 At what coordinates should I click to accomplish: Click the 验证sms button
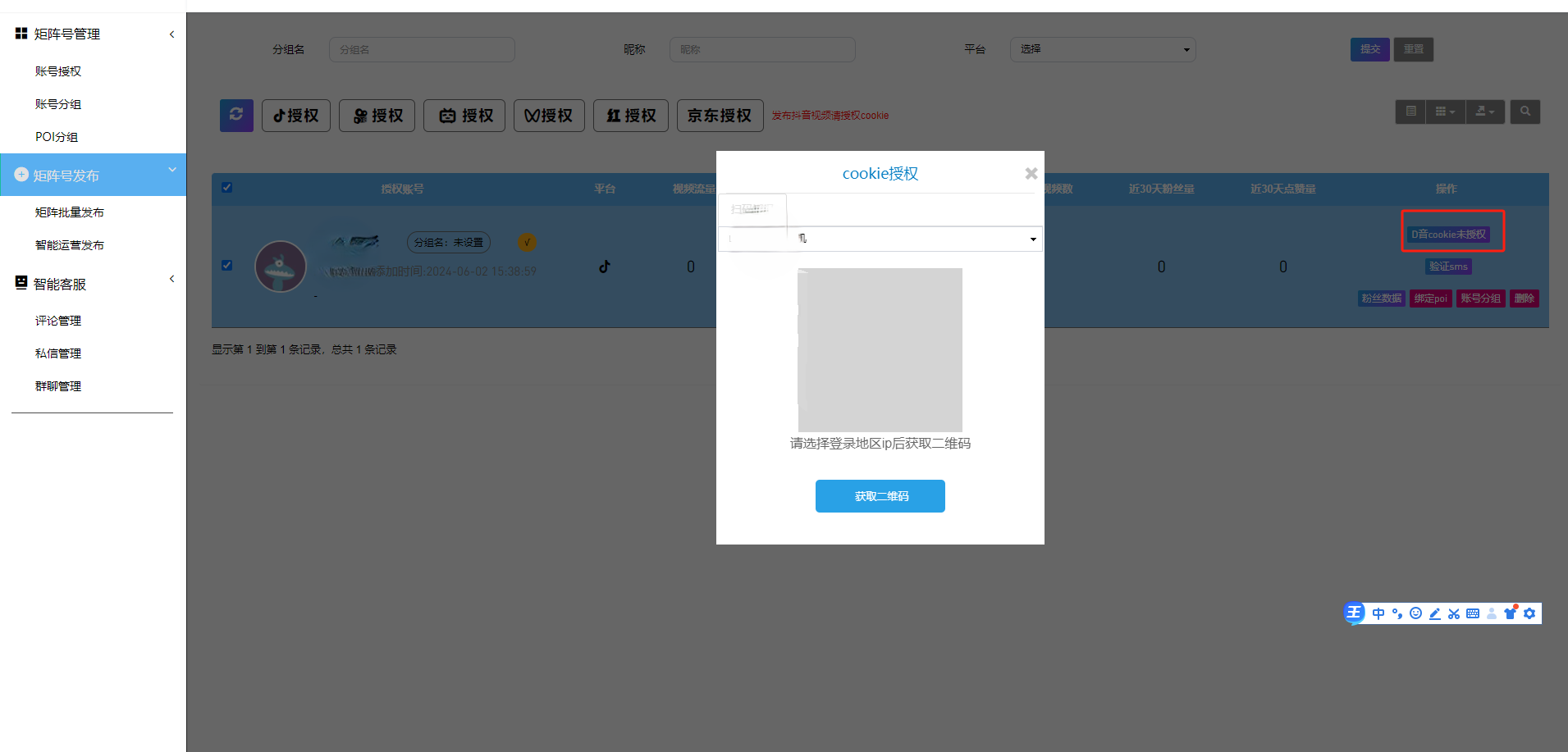click(x=1449, y=267)
